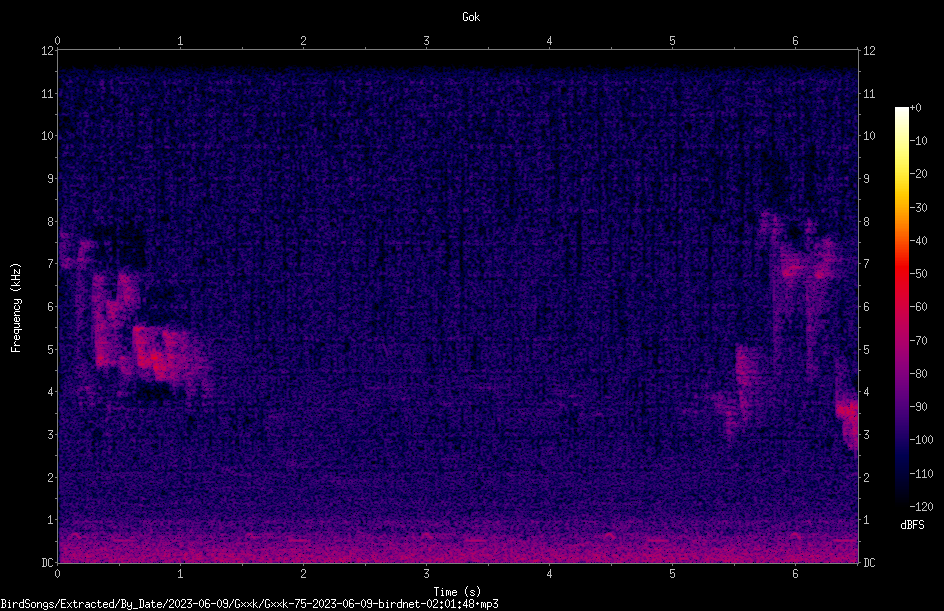
Task: Click the "-70" value on the dBFS scale
Action: (918, 341)
